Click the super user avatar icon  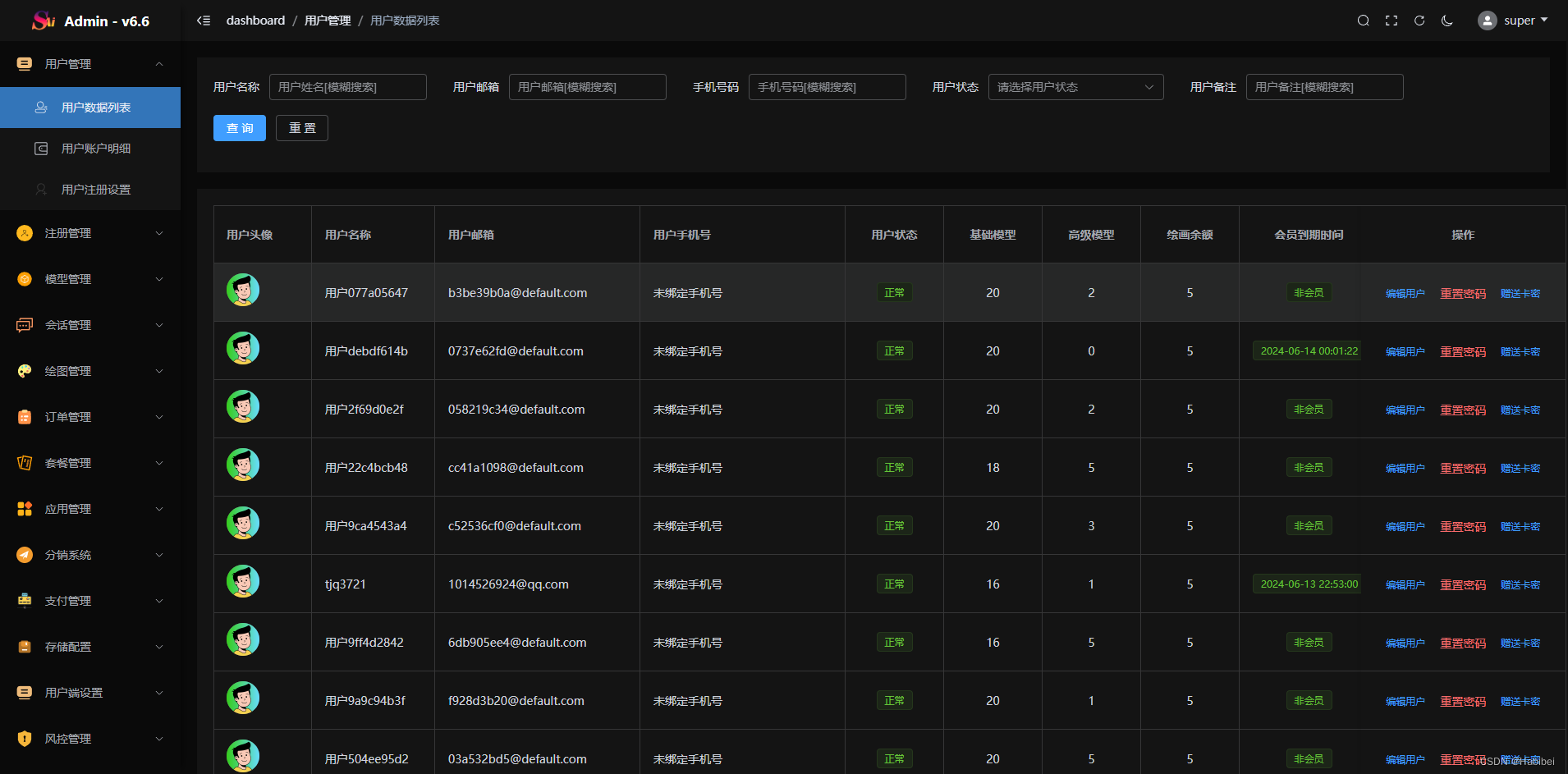pyautogui.click(x=1487, y=21)
